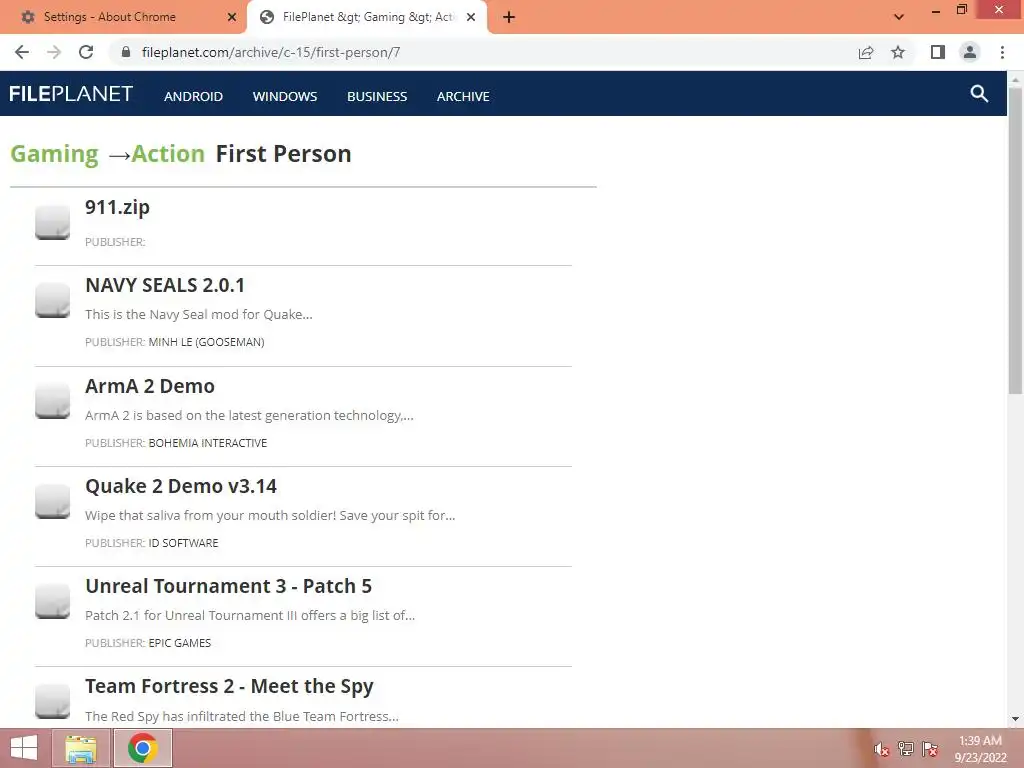Open a new tab with plus button
Screen dimensions: 1024x768
[x=509, y=17]
